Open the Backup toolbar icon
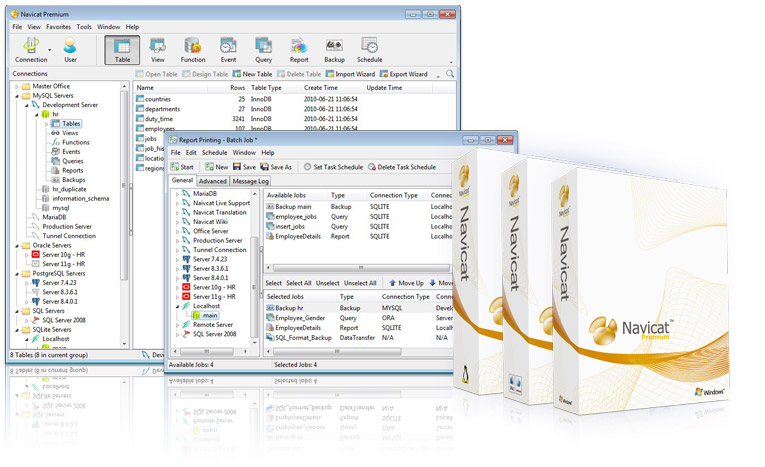 click(x=334, y=49)
